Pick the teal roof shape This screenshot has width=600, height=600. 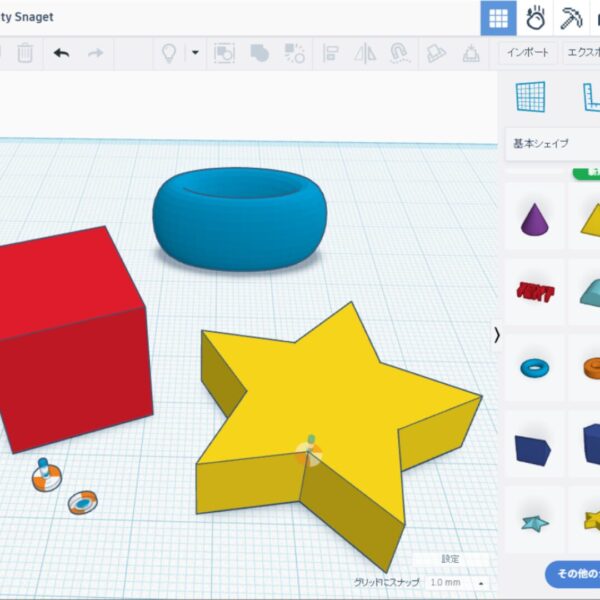pyautogui.click(x=590, y=293)
